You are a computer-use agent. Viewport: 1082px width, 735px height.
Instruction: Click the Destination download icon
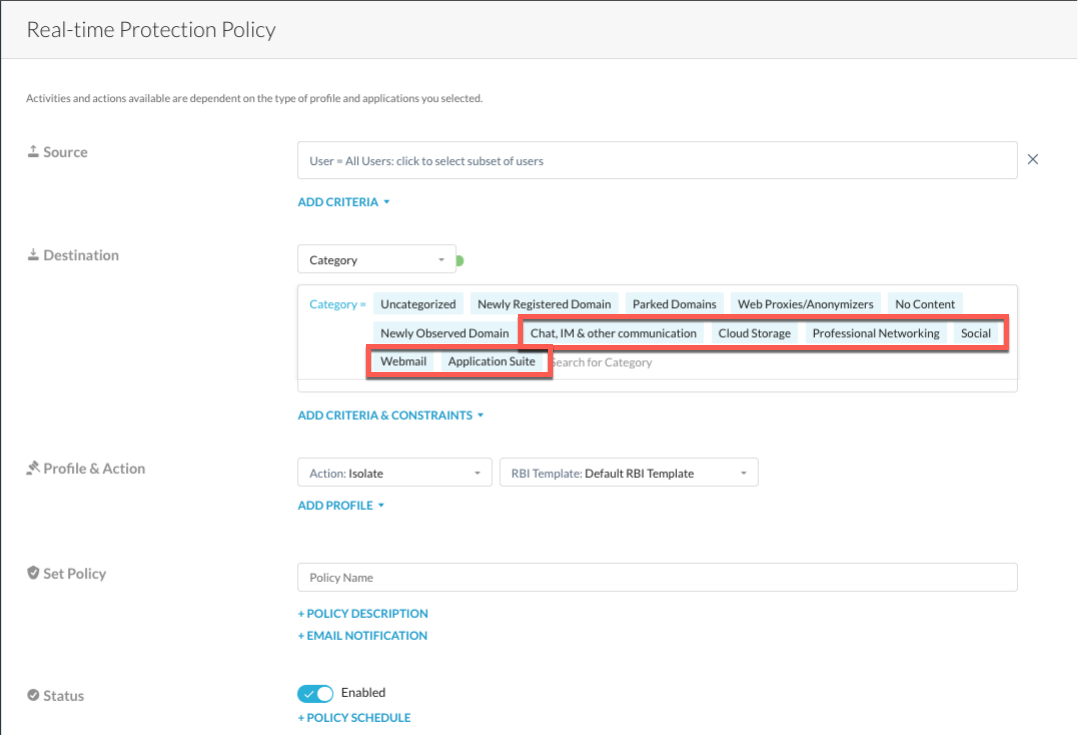pos(33,255)
